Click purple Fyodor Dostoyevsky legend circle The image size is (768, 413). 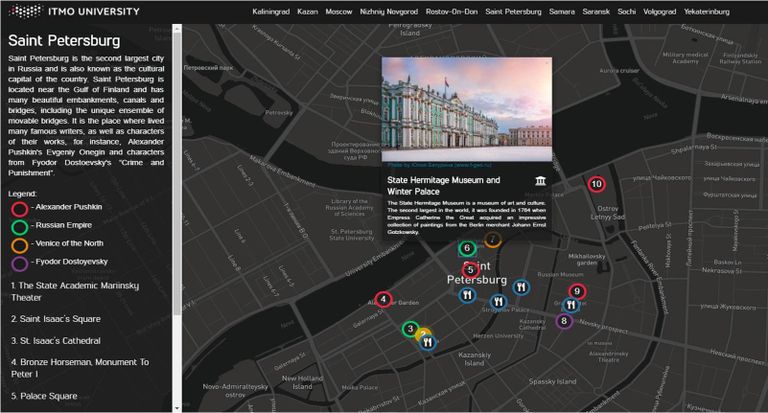pos(20,264)
